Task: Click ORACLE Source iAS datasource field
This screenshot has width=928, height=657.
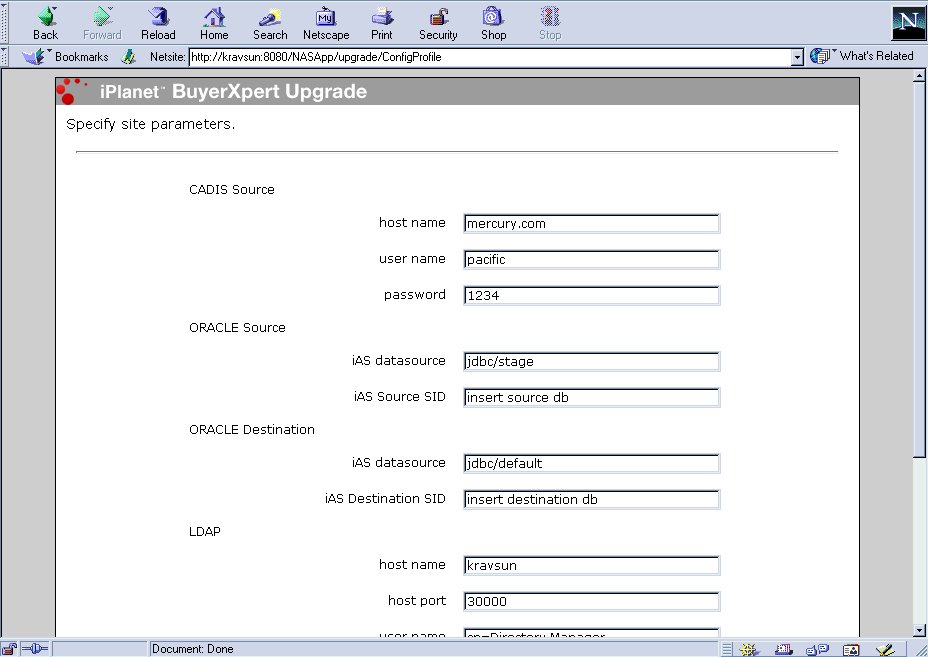Action: [592, 362]
